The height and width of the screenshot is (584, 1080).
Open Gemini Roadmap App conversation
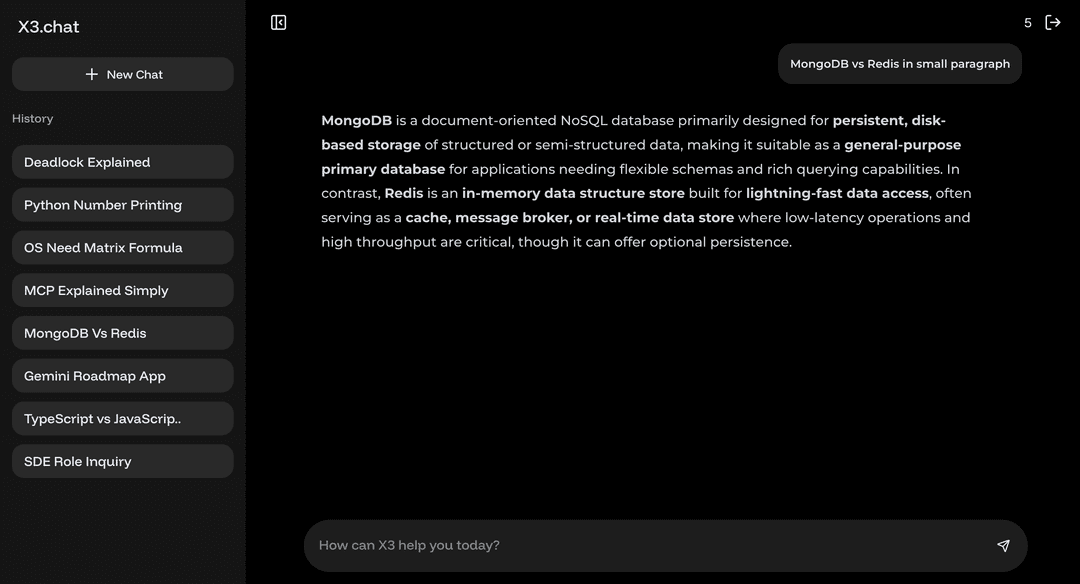122,376
